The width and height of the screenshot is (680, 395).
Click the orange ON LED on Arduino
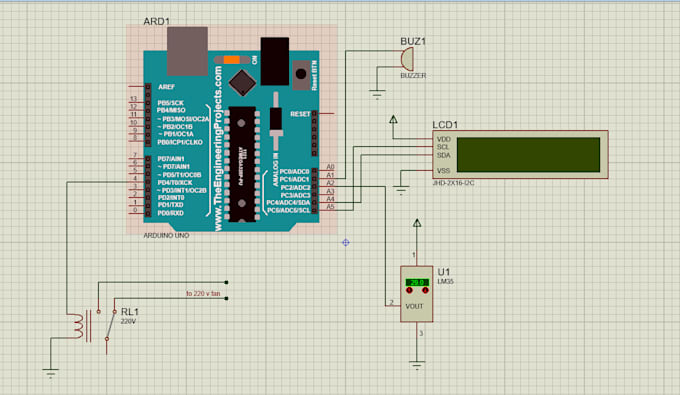pyautogui.click(x=232, y=60)
